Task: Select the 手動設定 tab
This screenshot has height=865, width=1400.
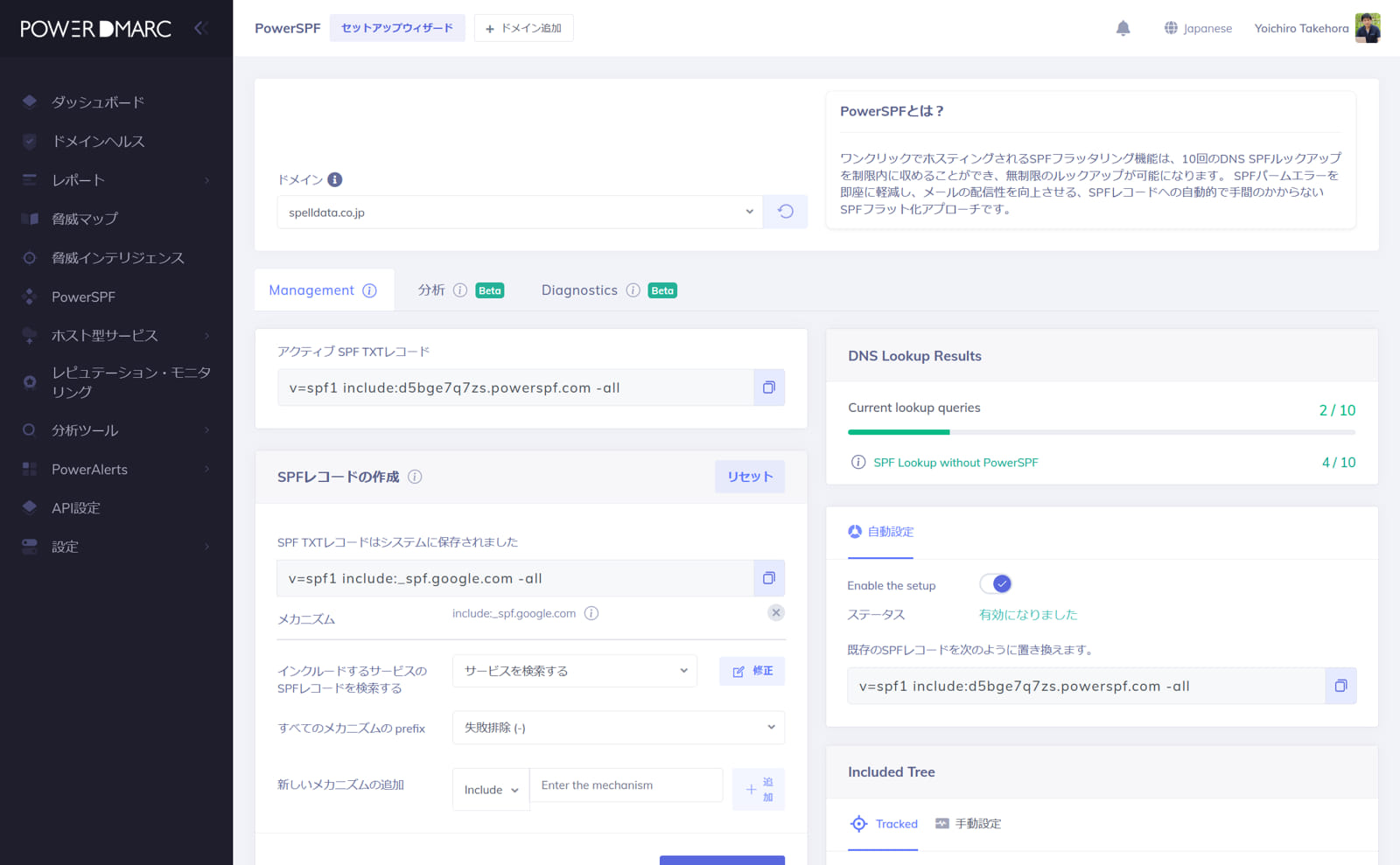Action: [968, 824]
